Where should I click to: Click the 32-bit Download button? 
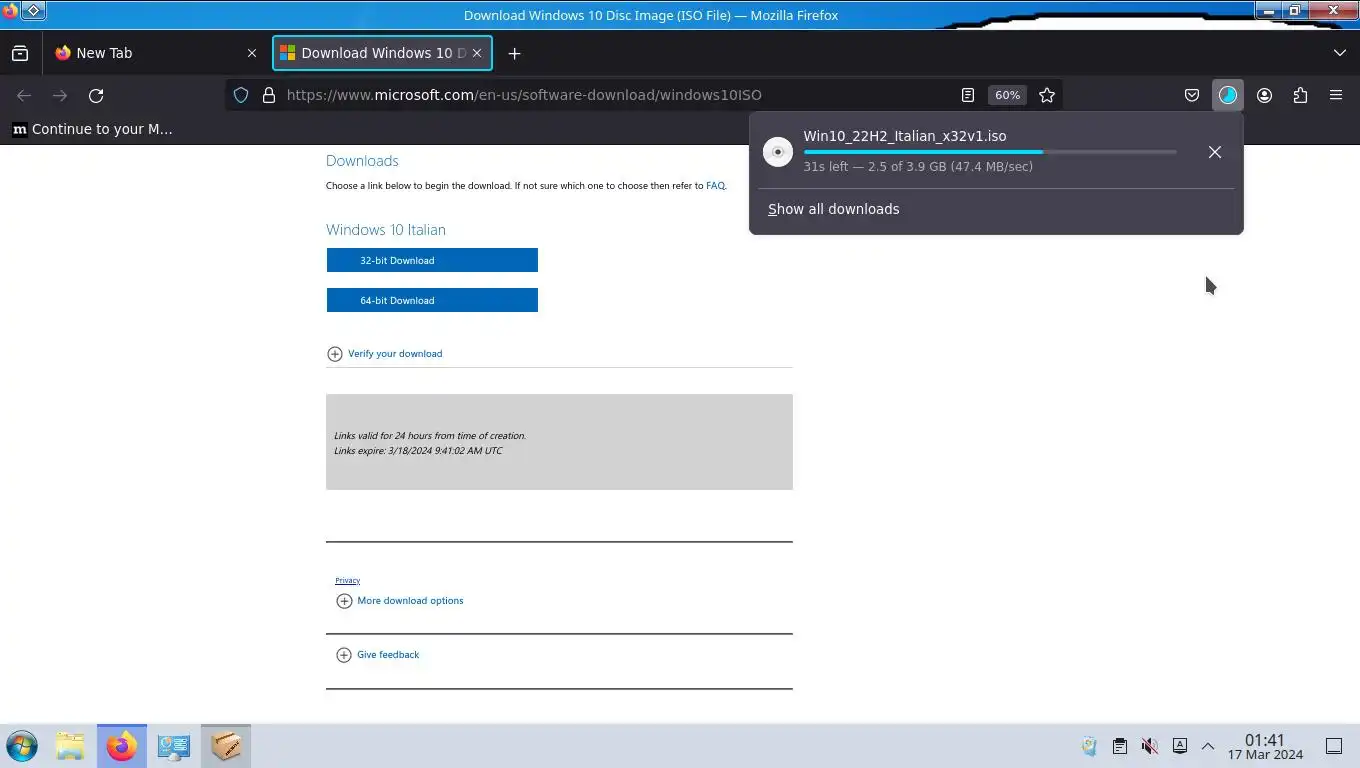pos(432,260)
